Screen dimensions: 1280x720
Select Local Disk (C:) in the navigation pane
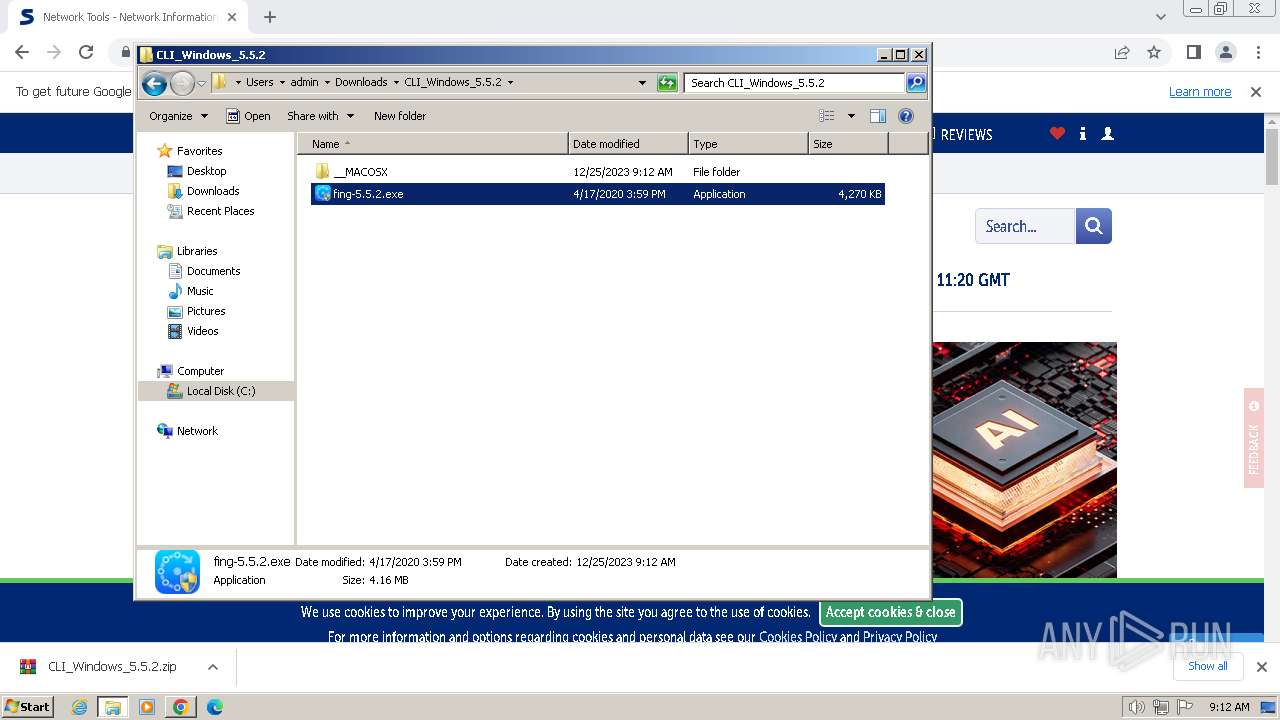tap(220, 391)
